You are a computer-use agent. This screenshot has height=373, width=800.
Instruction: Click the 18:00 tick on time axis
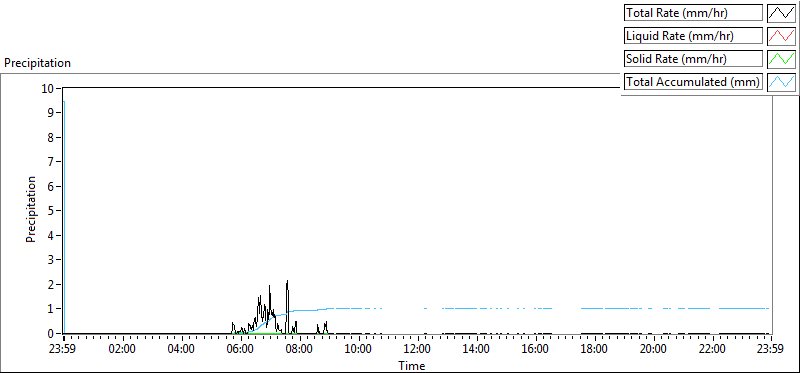pyautogui.click(x=593, y=350)
